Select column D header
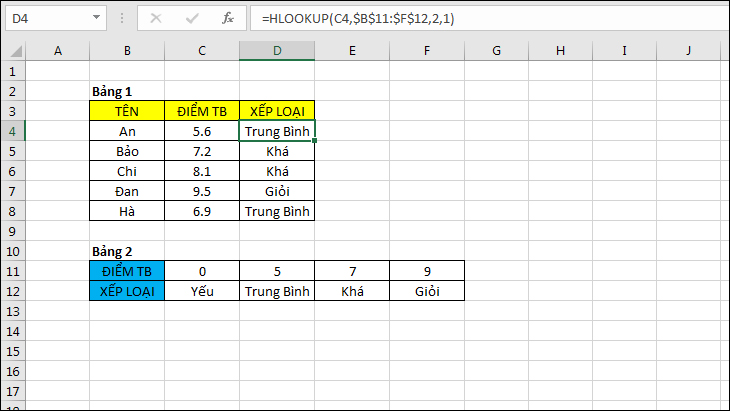This screenshot has height=411, width=730. (277, 51)
